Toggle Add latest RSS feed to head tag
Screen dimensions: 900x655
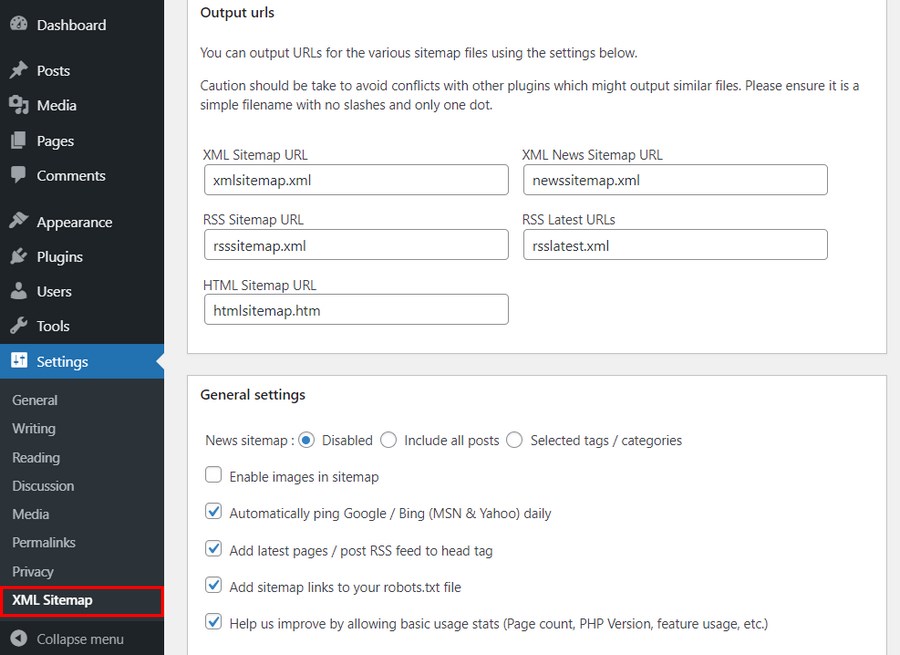click(214, 548)
